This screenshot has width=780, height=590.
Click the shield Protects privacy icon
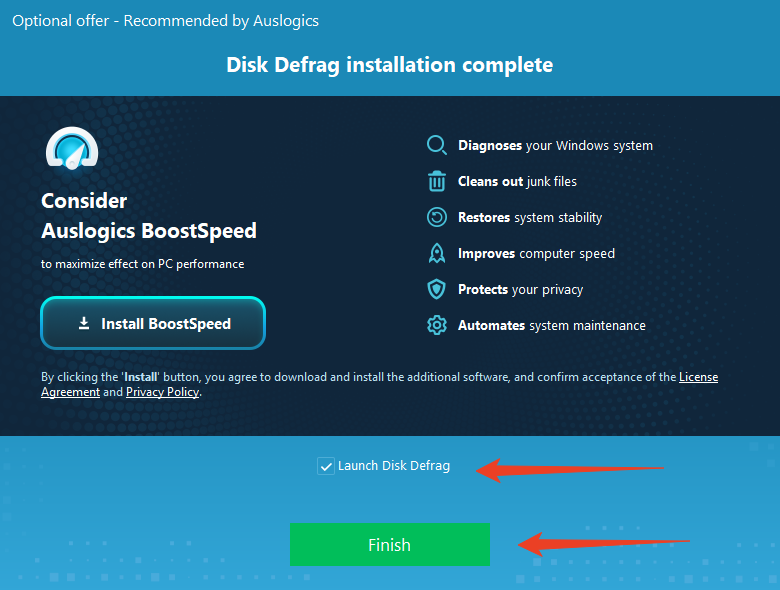(437, 289)
